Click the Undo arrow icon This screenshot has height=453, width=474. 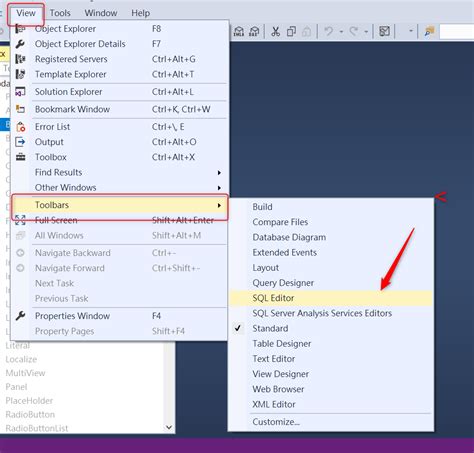[328, 31]
